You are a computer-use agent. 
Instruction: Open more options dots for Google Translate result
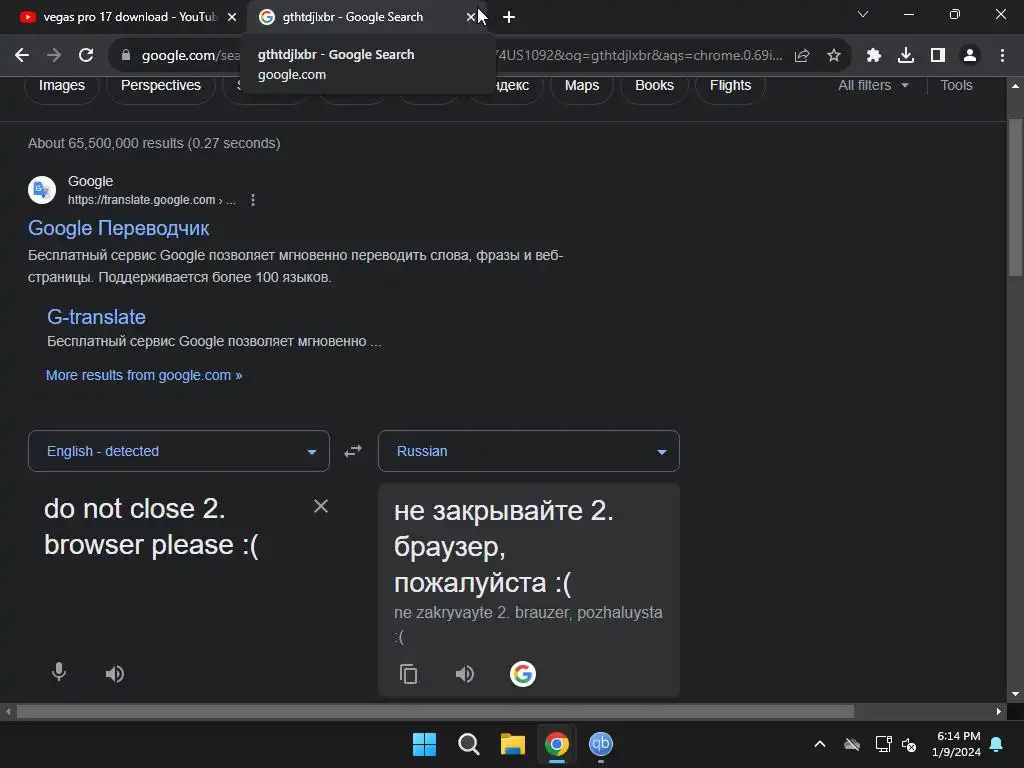click(x=253, y=200)
